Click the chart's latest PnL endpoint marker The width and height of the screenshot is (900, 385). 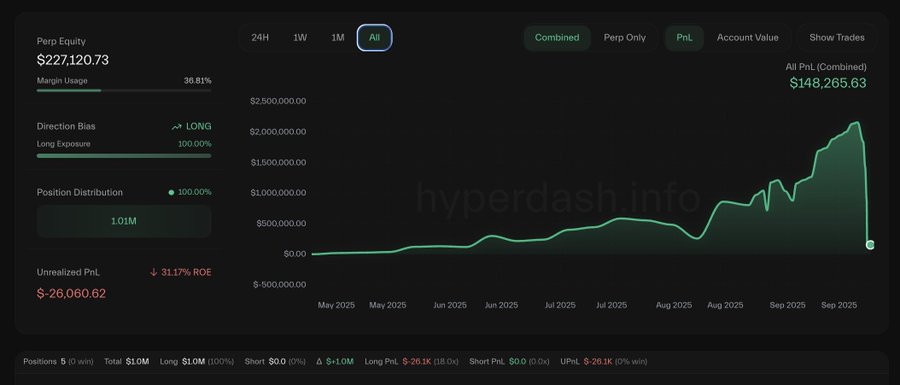click(870, 245)
